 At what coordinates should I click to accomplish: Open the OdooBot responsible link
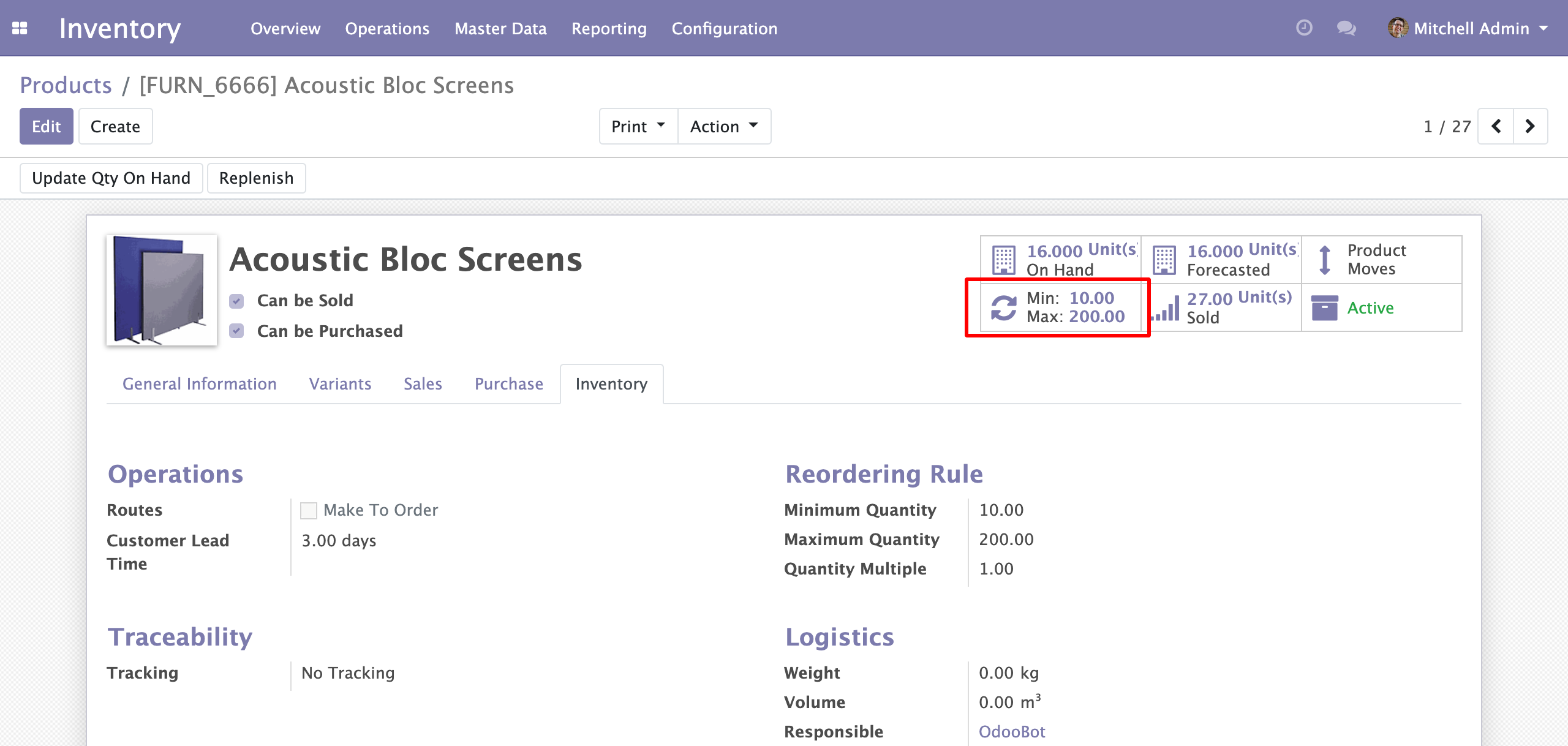tap(1011, 731)
